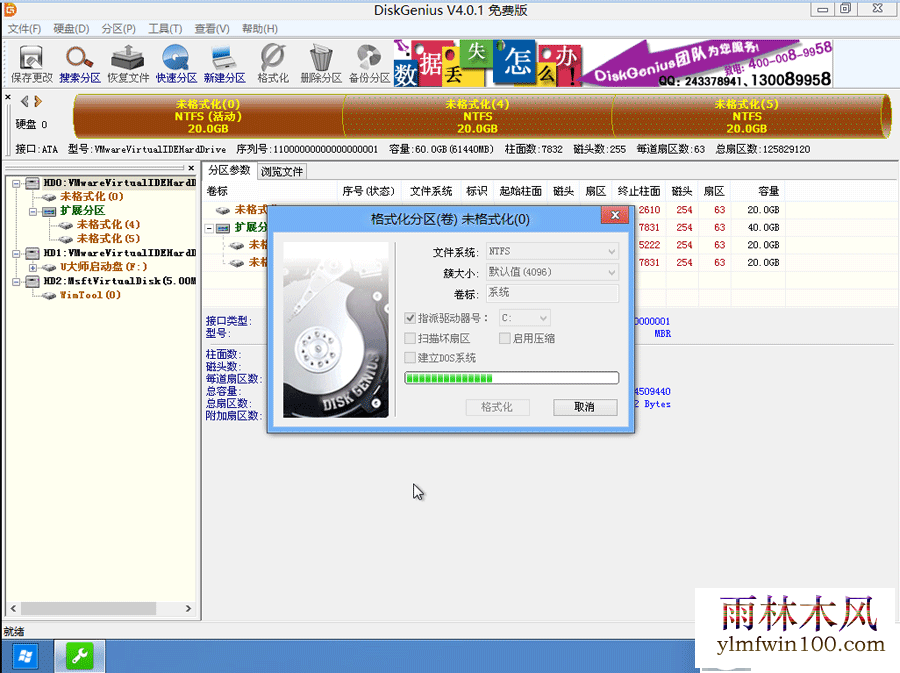The width and height of the screenshot is (900, 673).
Task: Click the 容量 column header
Action: [x=757, y=191]
